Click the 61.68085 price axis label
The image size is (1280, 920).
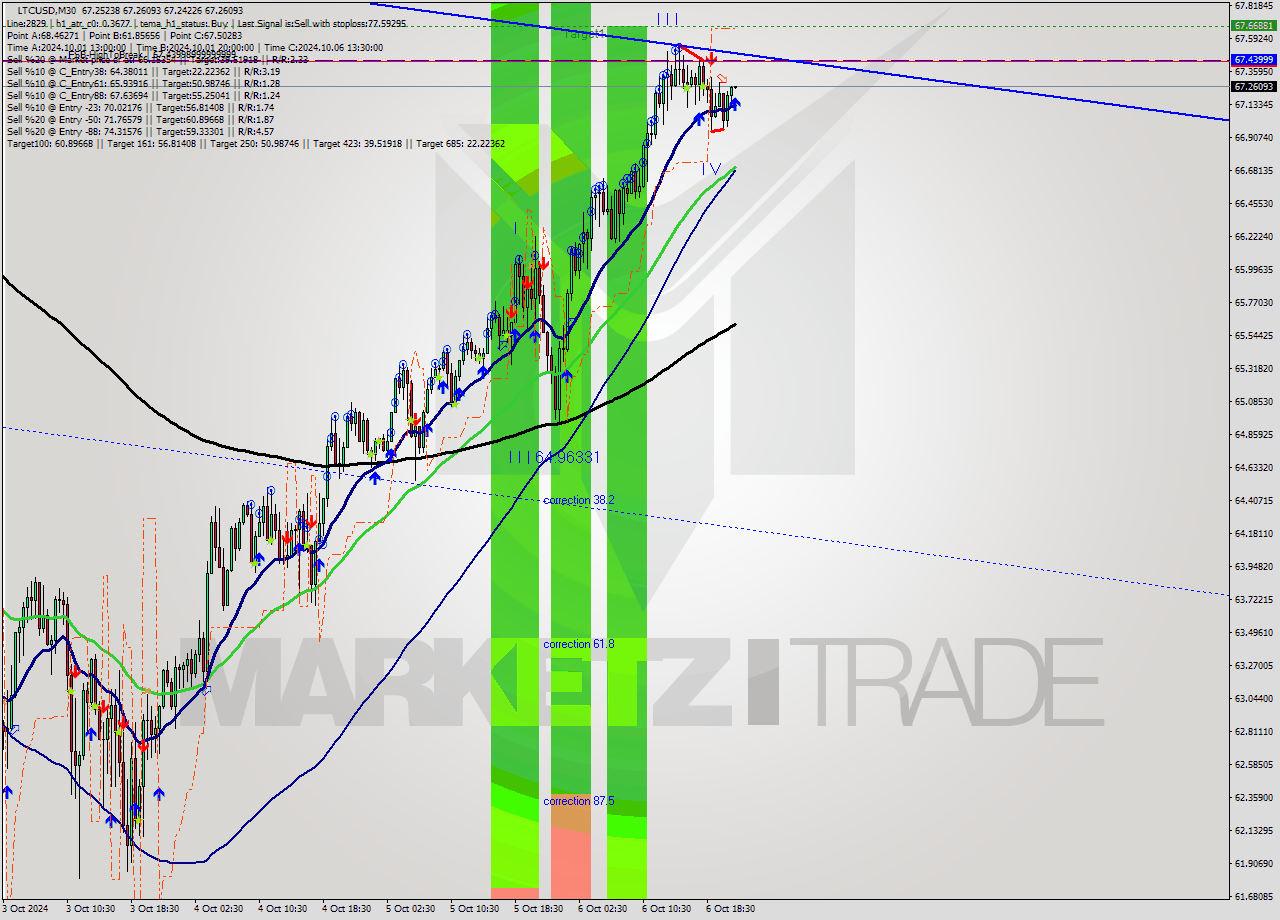pyautogui.click(x=1253, y=896)
